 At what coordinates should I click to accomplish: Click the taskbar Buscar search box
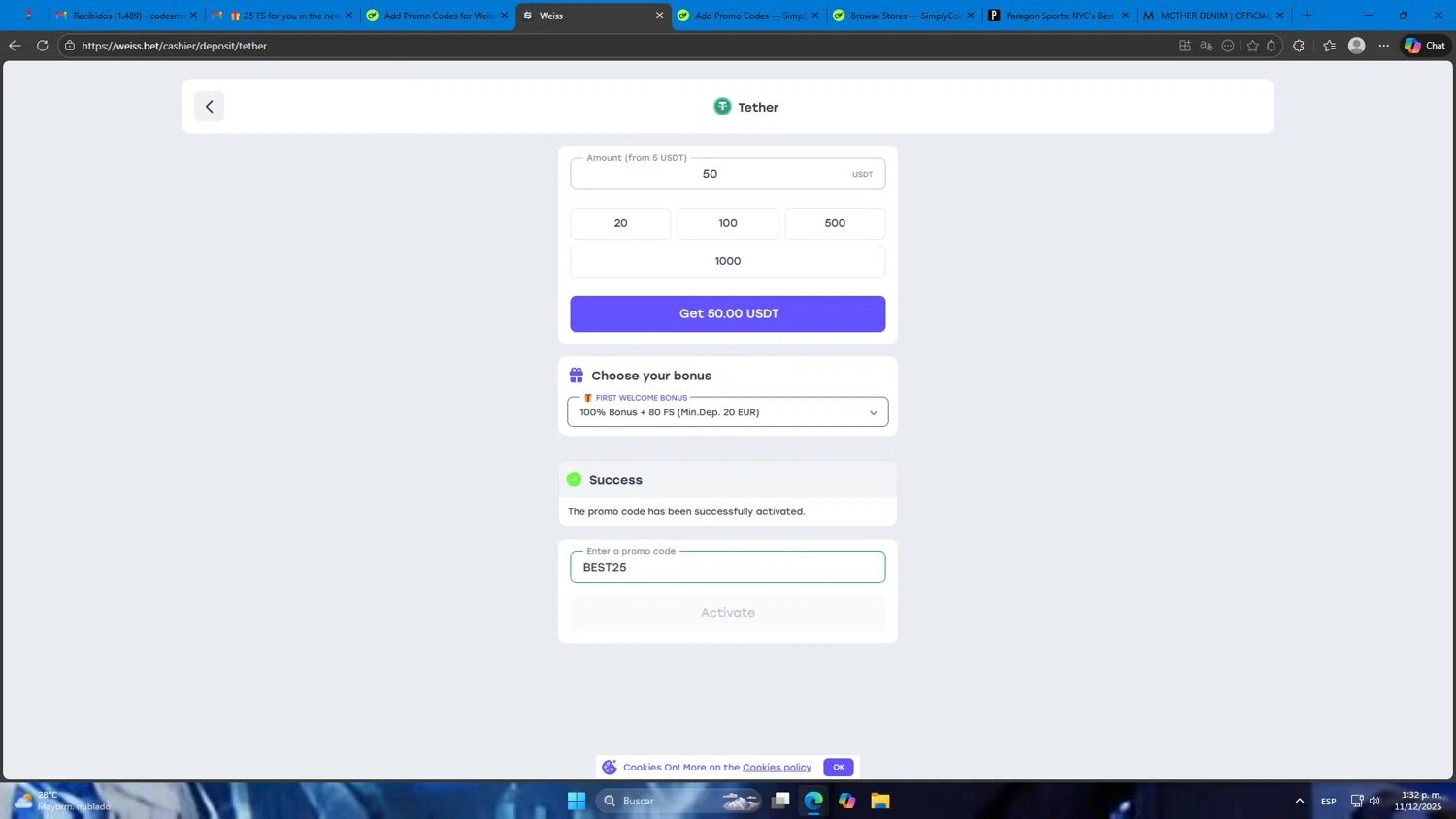coord(678,801)
